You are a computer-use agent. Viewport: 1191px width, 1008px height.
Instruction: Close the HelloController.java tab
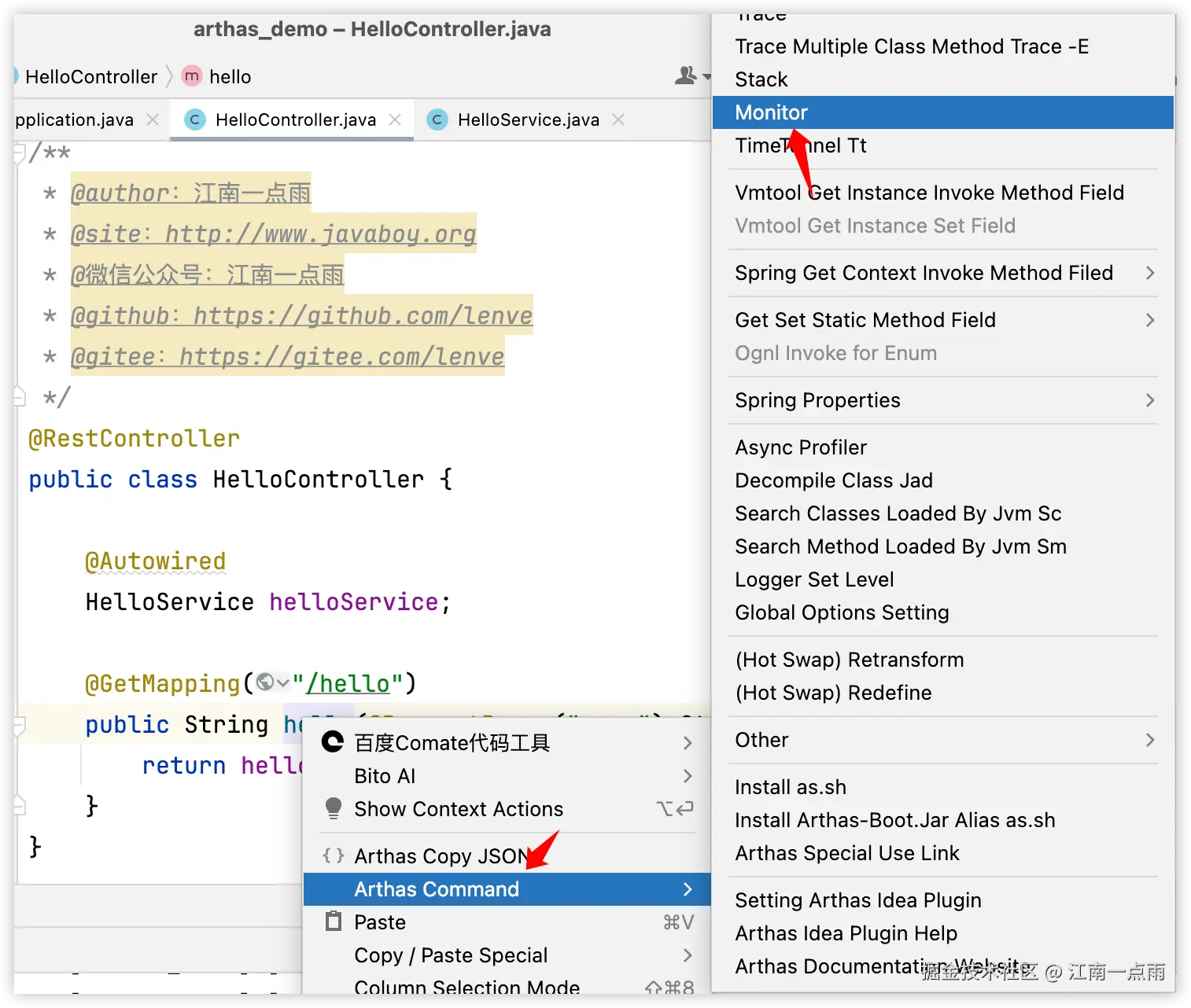pos(395,120)
